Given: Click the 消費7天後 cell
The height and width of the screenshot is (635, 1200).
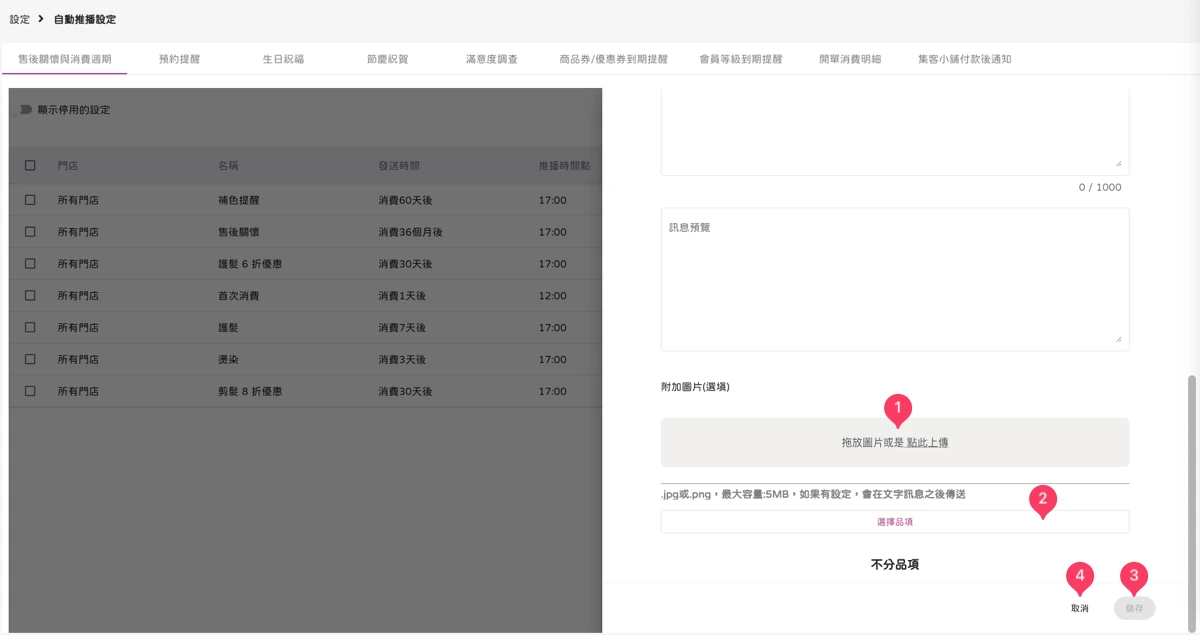Looking at the screenshot, I should (402, 328).
